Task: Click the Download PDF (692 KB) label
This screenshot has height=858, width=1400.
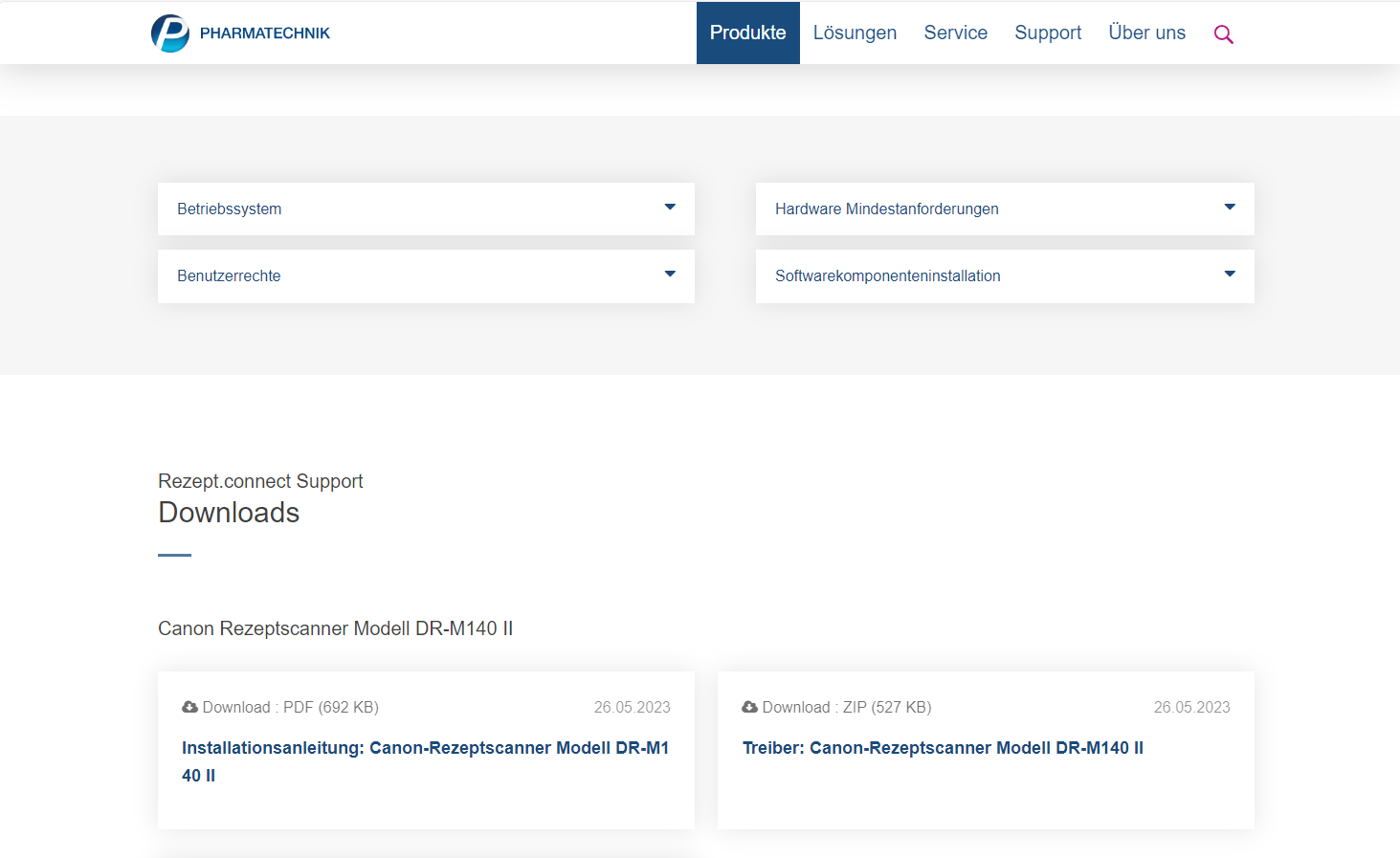Action: pos(290,708)
